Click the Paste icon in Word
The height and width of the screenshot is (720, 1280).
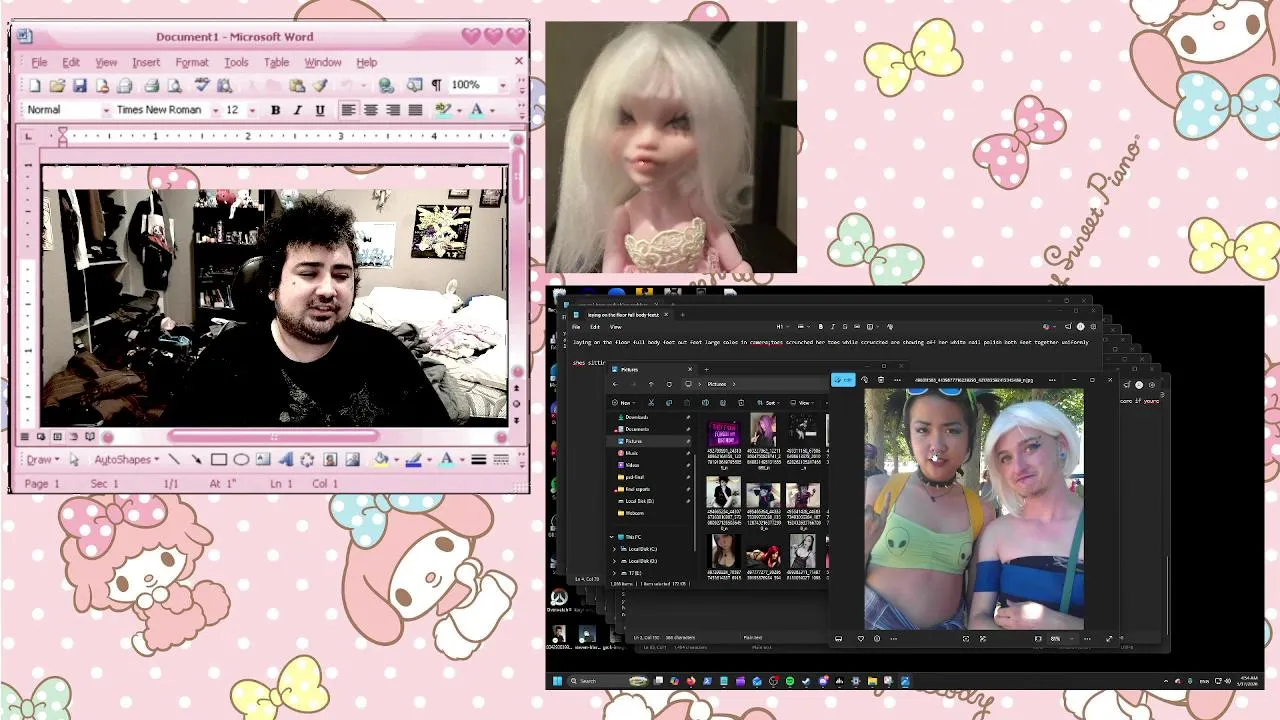click(x=297, y=86)
